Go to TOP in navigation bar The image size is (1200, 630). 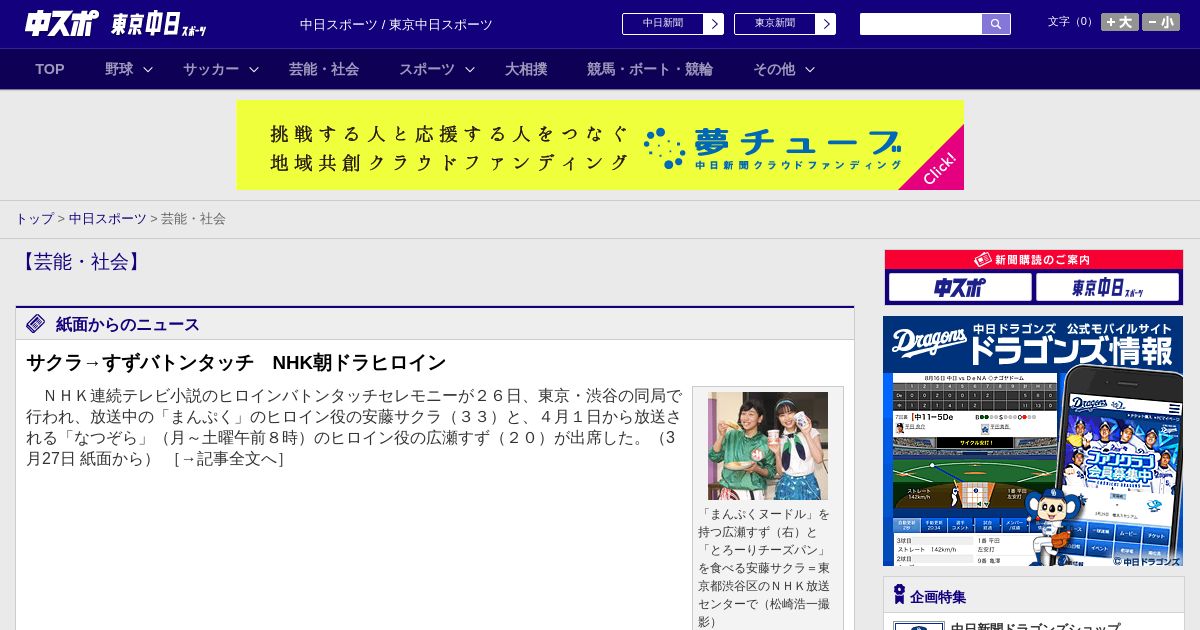point(50,69)
